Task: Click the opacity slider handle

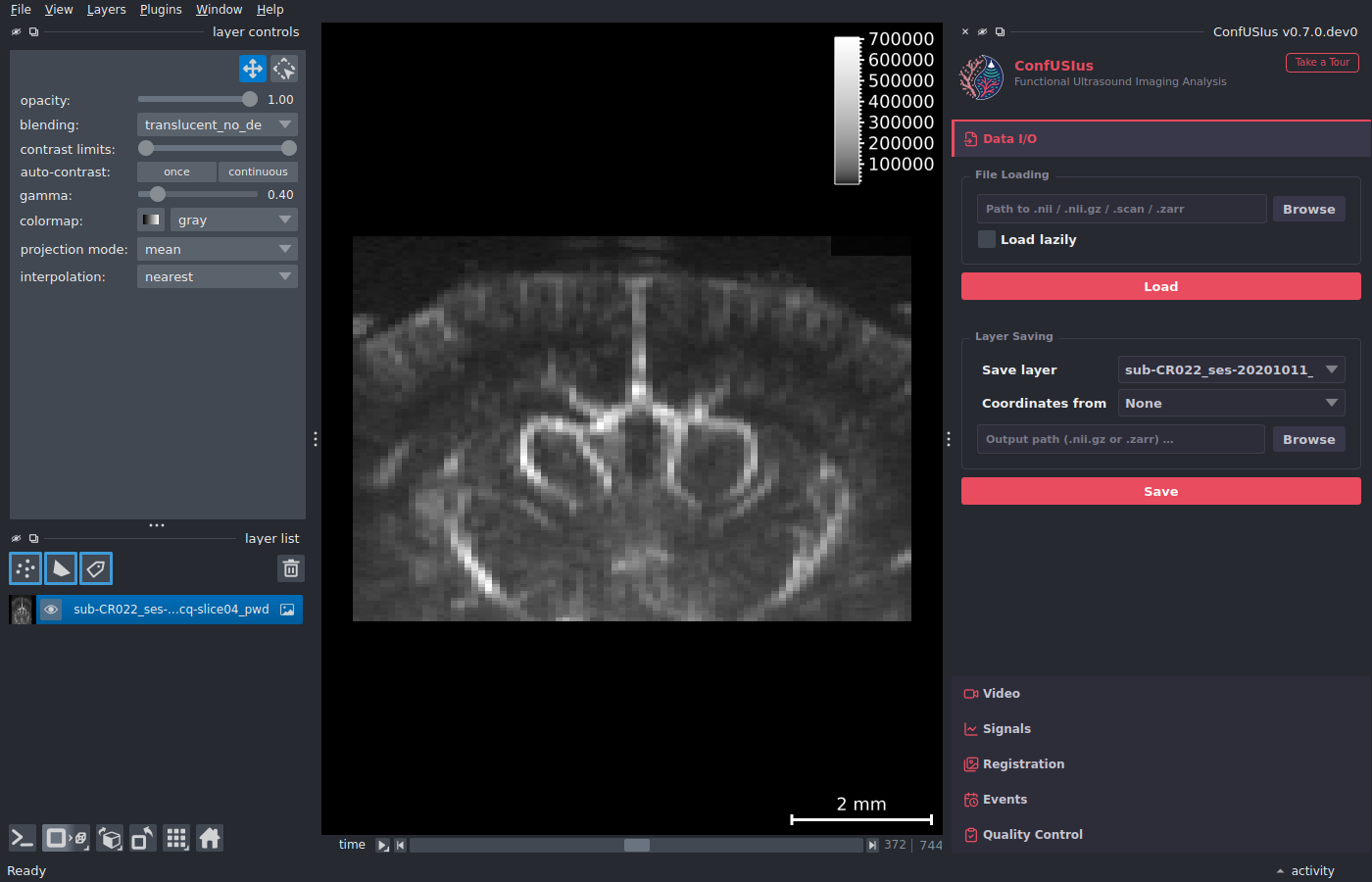Action: click(250, 99)
